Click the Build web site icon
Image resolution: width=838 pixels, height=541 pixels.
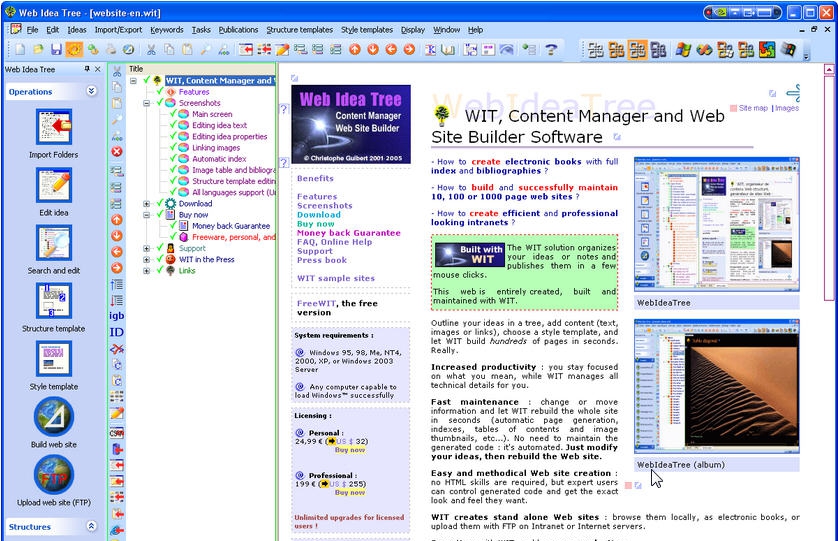coord(53,417)
